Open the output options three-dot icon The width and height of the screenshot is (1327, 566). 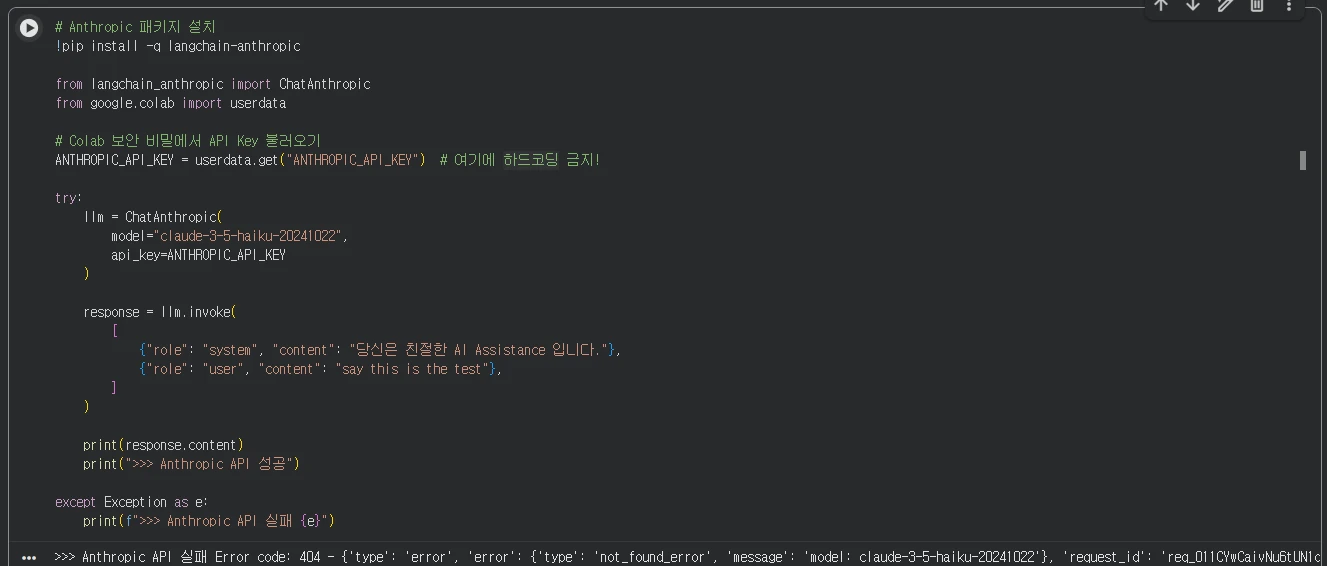point(29,557)
